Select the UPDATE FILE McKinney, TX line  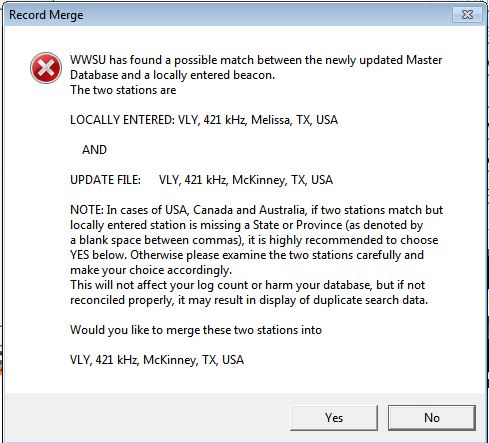click(201, 180)
